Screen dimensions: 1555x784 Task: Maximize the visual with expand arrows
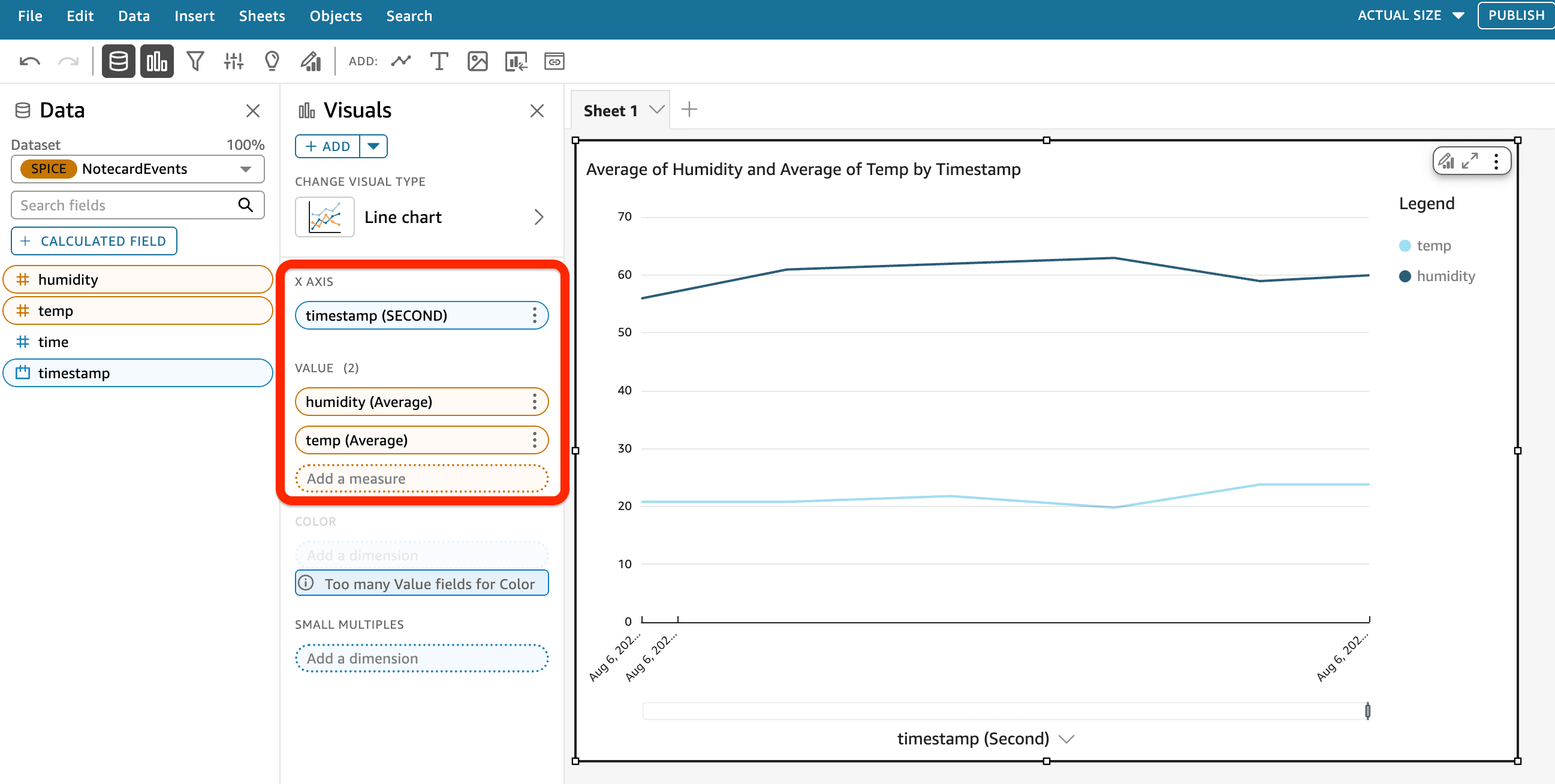click(1470, 161)
